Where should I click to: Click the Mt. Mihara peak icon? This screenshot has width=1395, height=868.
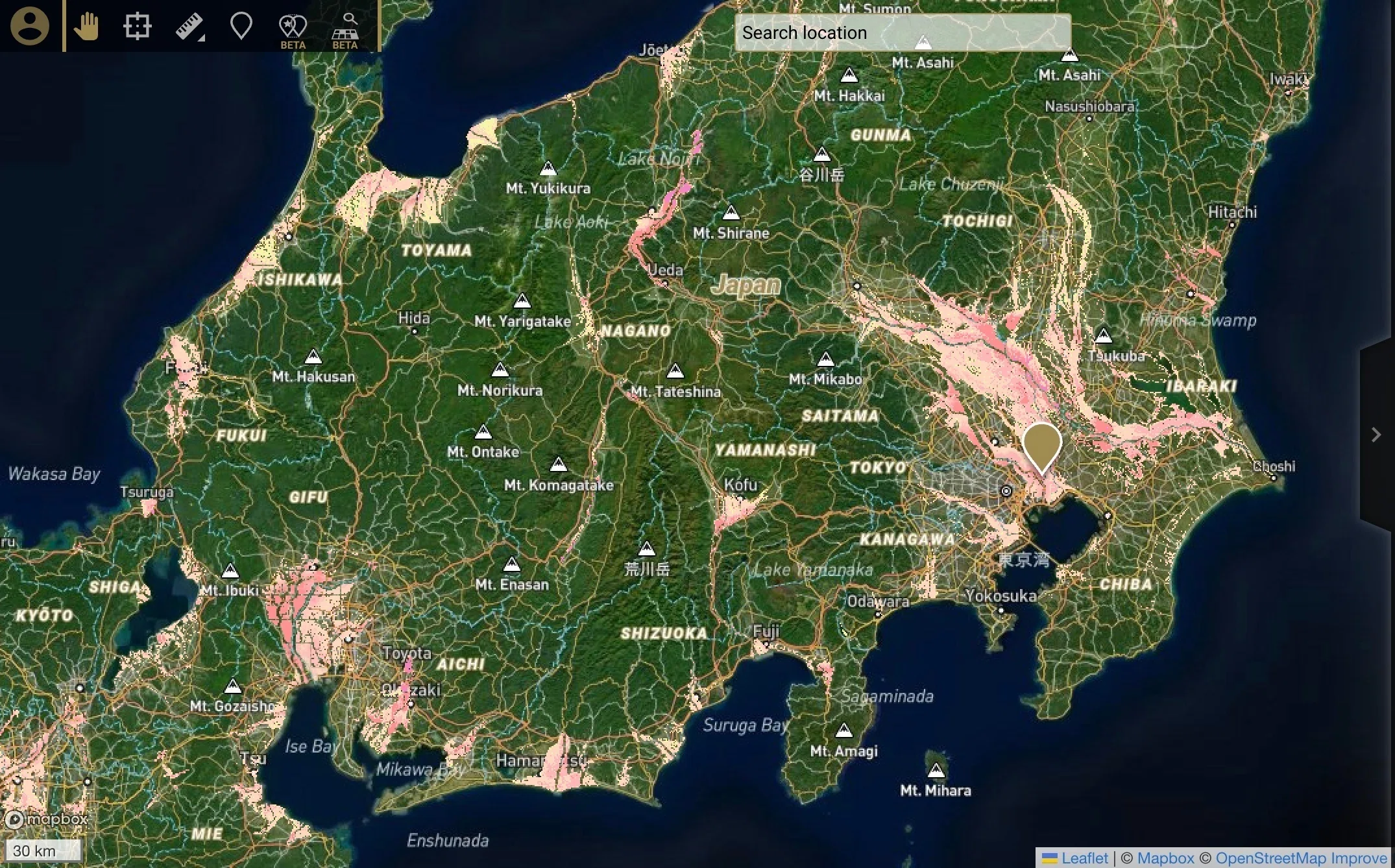click(936, 770)
